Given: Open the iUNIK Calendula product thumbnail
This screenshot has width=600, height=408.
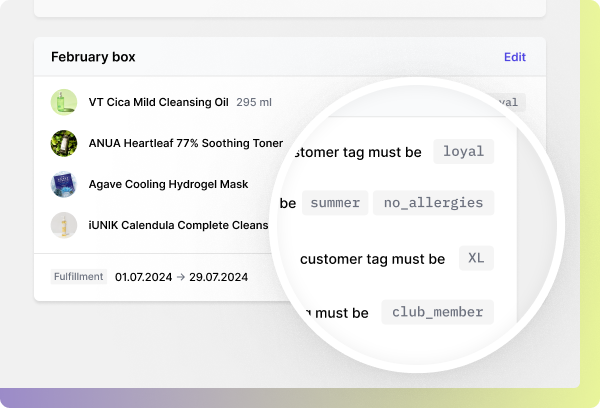Looking at the screenshot, I should [64, 225].
